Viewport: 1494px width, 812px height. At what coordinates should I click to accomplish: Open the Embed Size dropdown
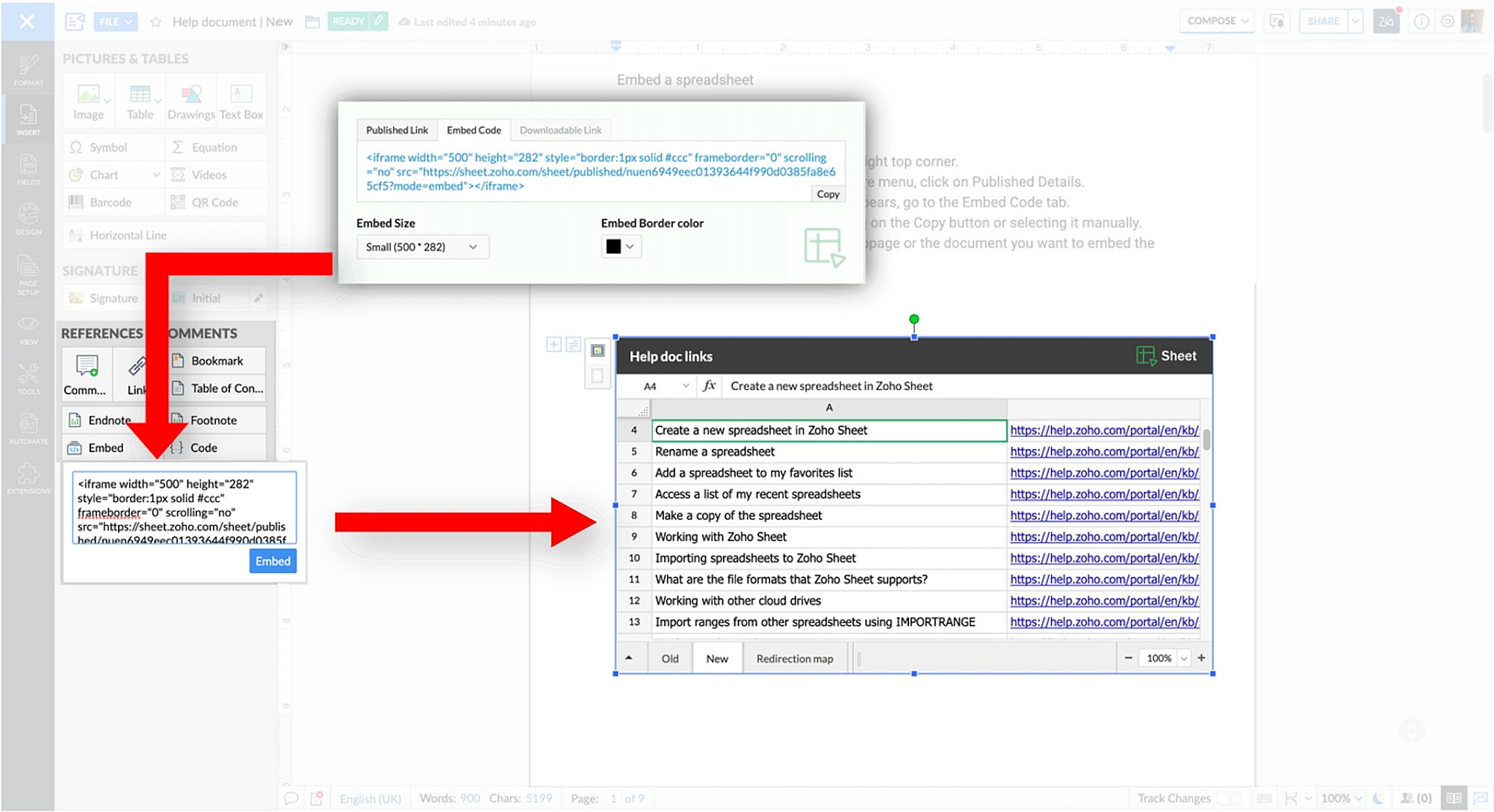[422, 247]
